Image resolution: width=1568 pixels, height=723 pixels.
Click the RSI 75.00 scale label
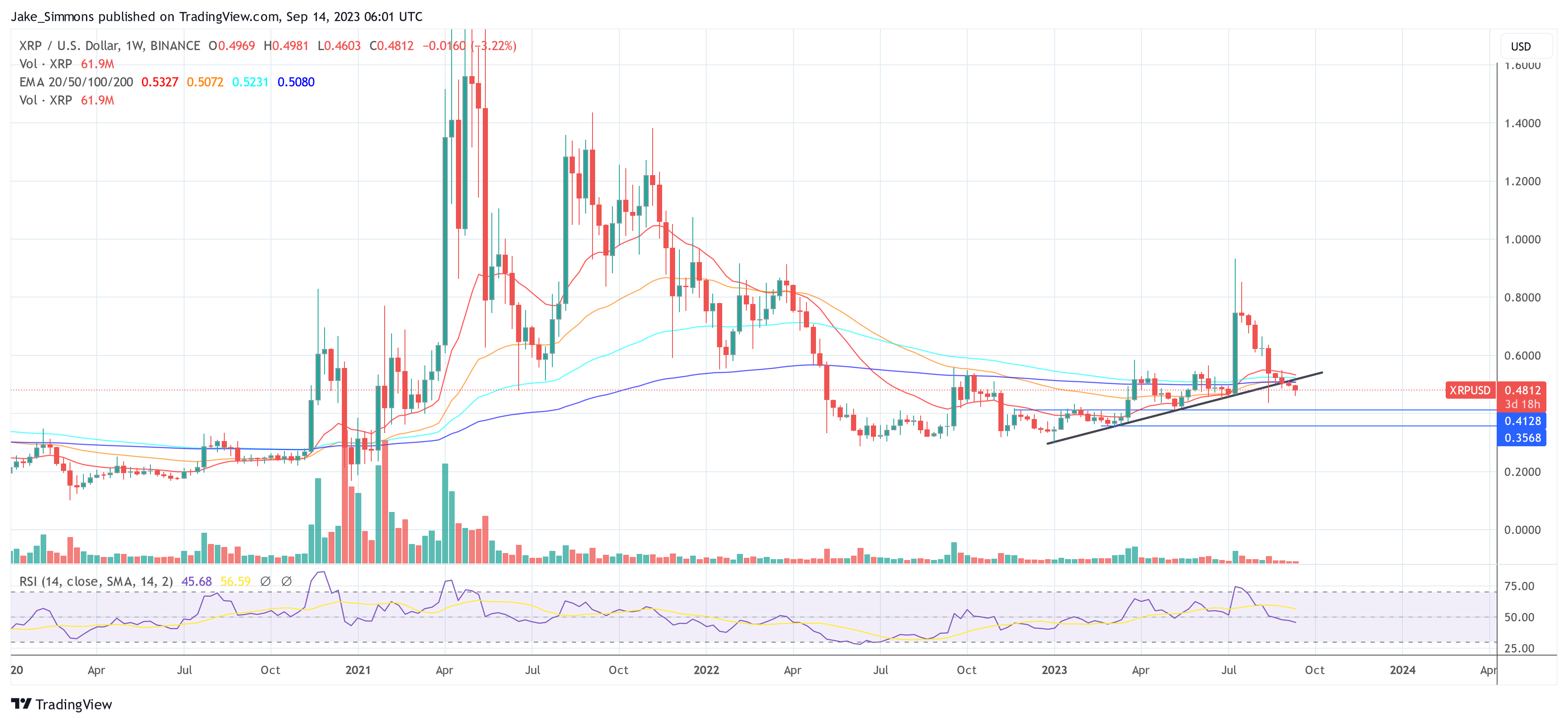[1519, 586]
